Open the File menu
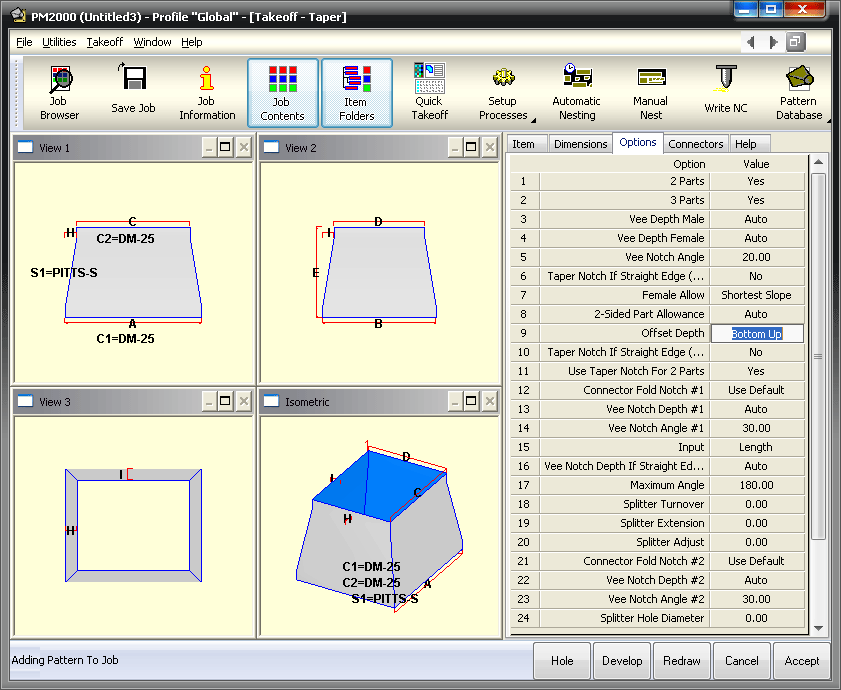 pyautogui.click(x=24, y=42)
